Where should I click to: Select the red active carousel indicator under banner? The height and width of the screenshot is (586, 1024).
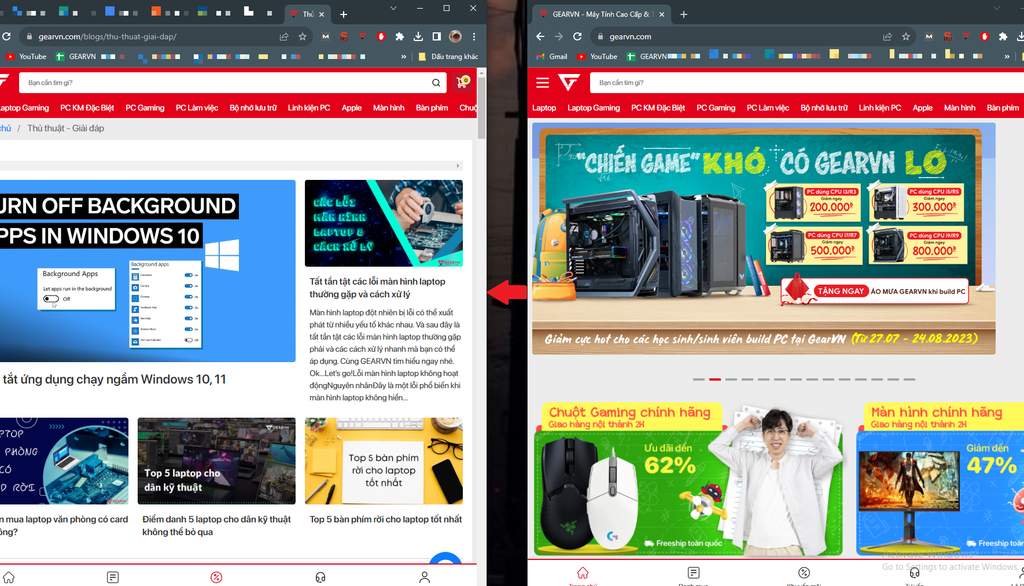tap(715, 379)
